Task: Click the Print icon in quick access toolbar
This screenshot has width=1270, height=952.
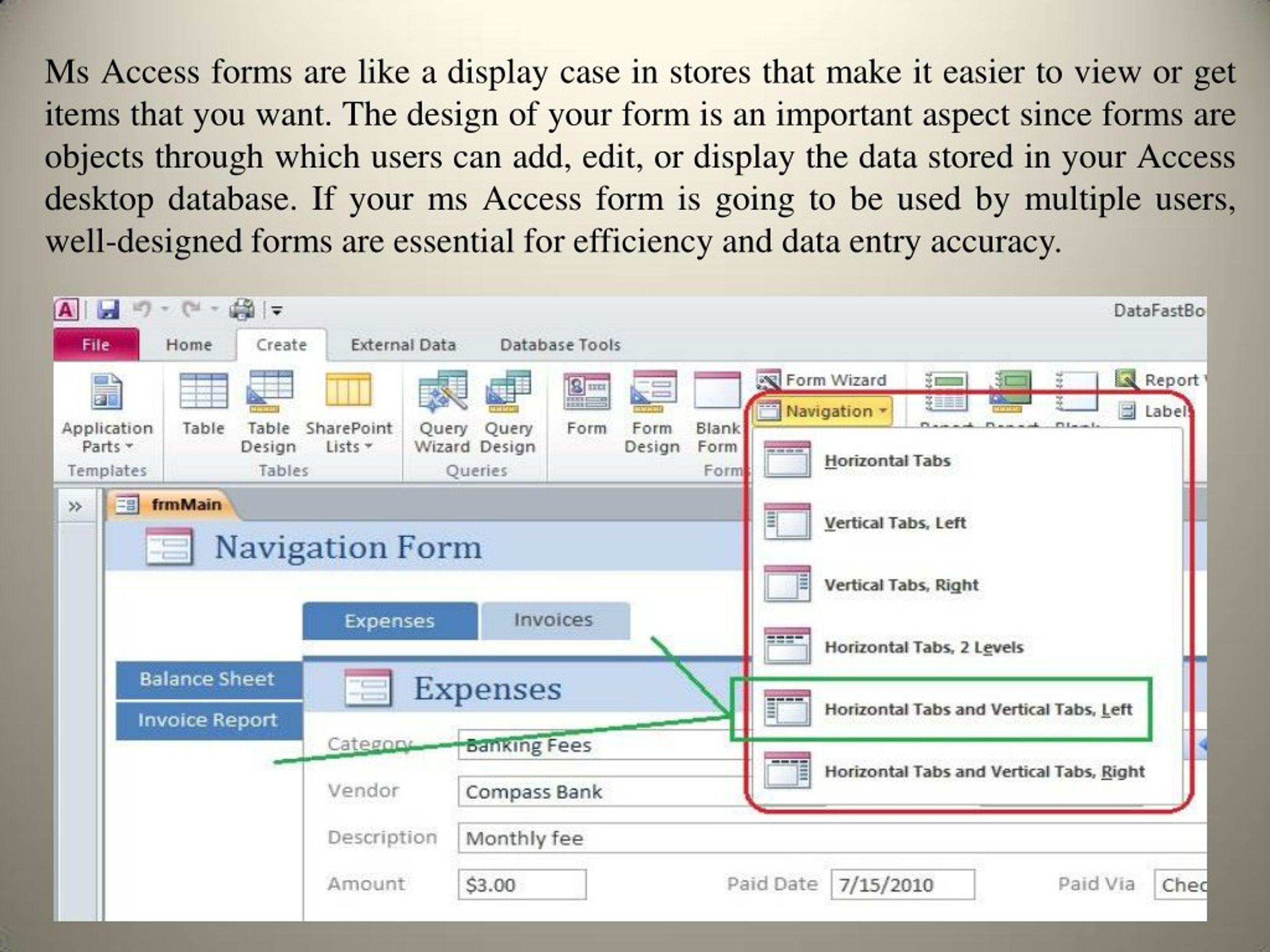Action: point(242,310)
